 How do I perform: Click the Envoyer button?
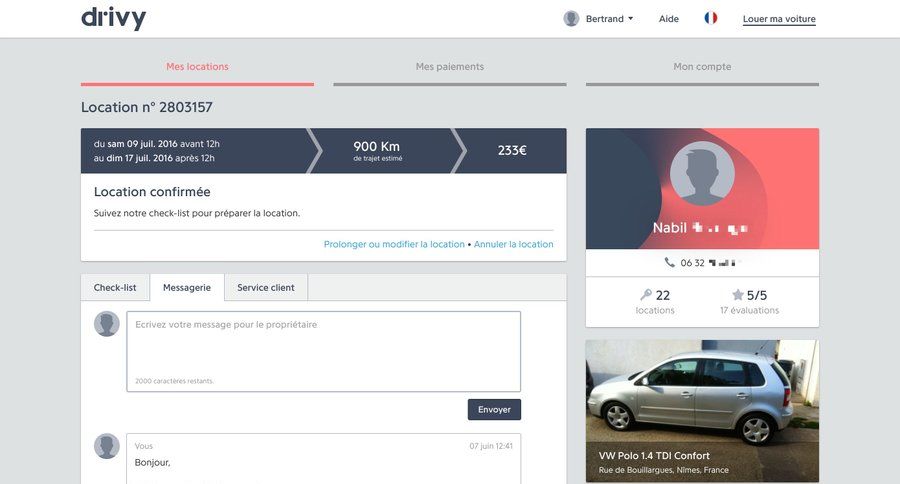pos(494,409)
